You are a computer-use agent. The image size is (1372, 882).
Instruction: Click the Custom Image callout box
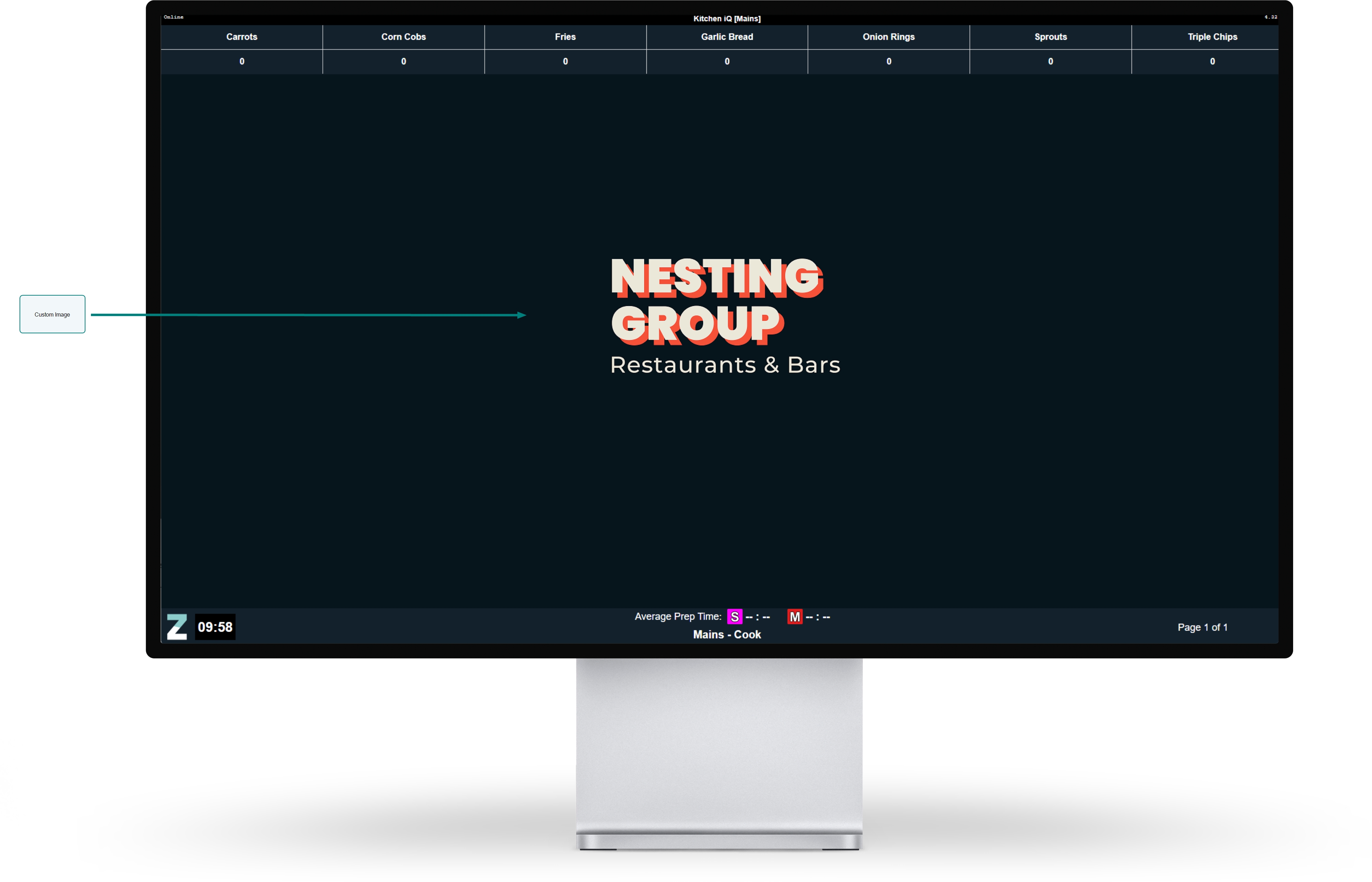pyautogui.click(x=52, y=314)
